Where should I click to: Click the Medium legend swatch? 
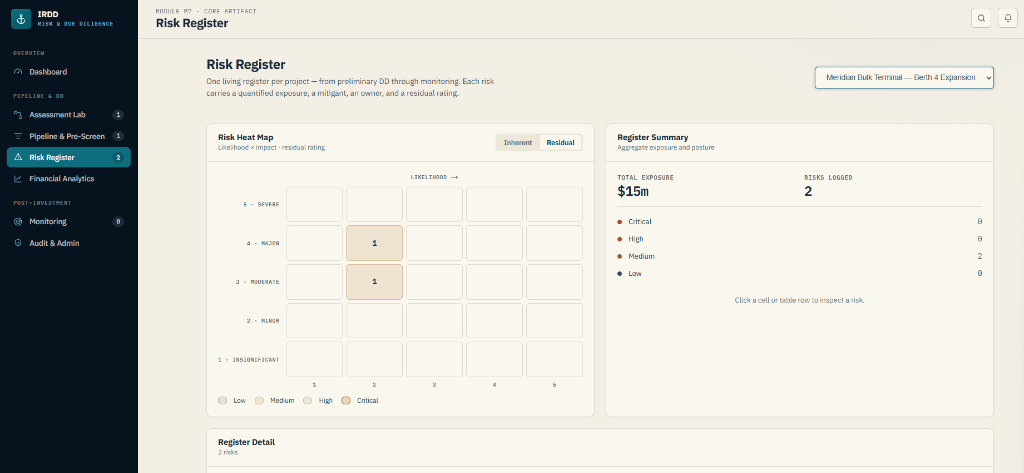pyautogui.click(x=259, y=400)
